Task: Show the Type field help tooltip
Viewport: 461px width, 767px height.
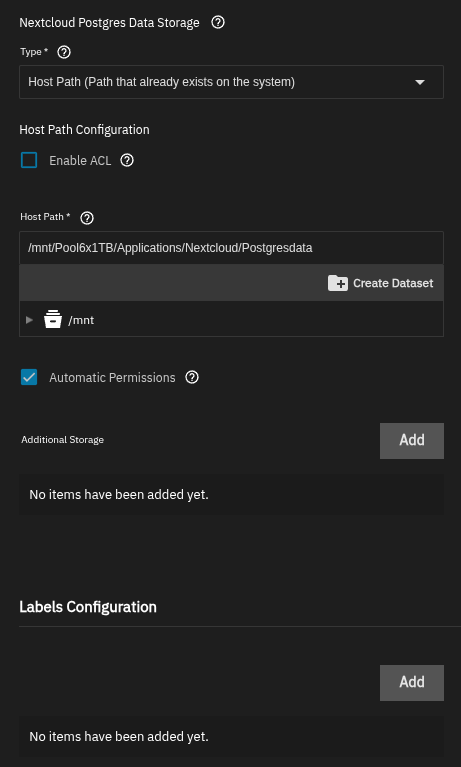Action: [x=64, y=52]
